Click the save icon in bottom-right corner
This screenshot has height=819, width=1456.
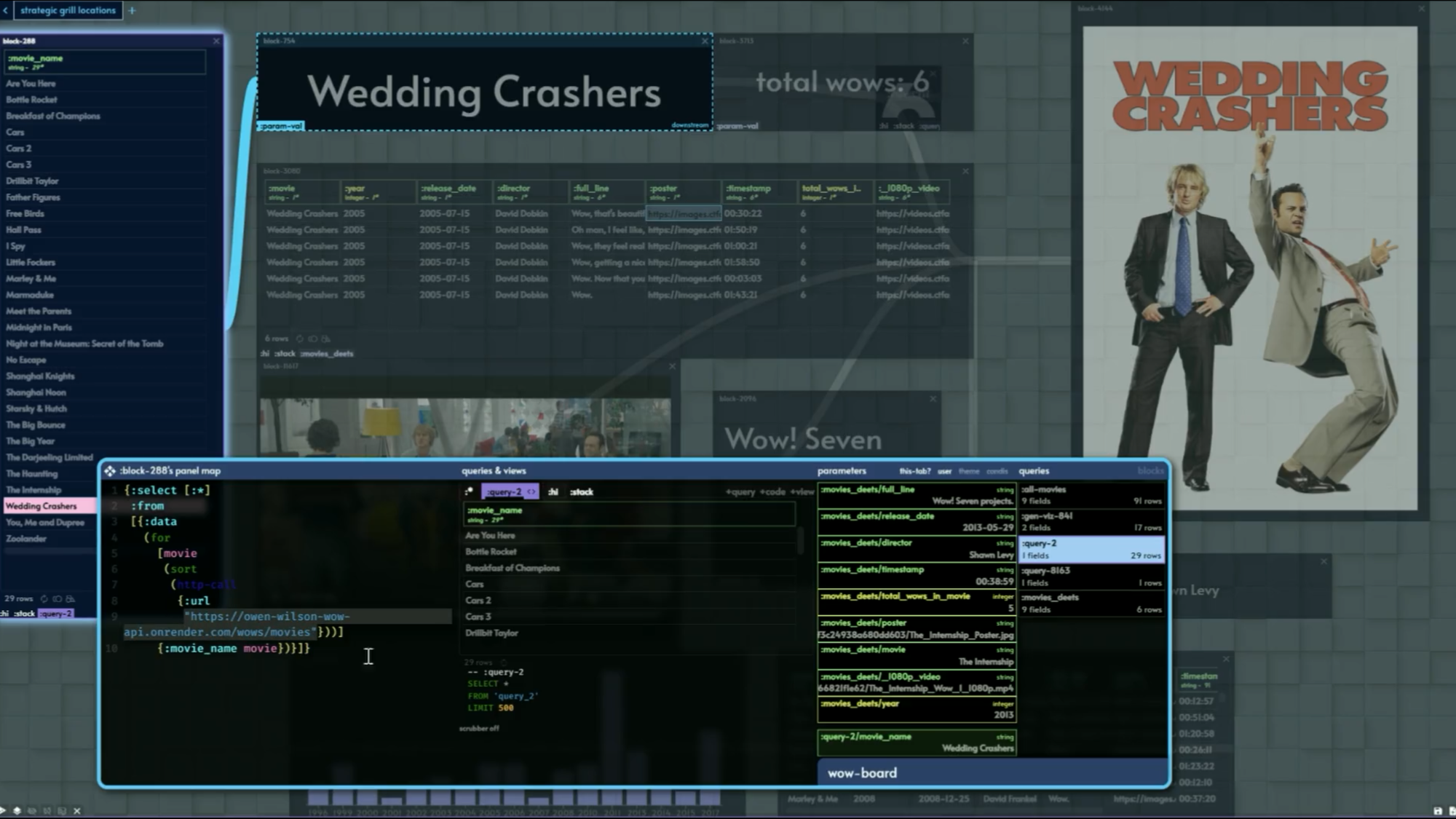tap(1437, 810)
